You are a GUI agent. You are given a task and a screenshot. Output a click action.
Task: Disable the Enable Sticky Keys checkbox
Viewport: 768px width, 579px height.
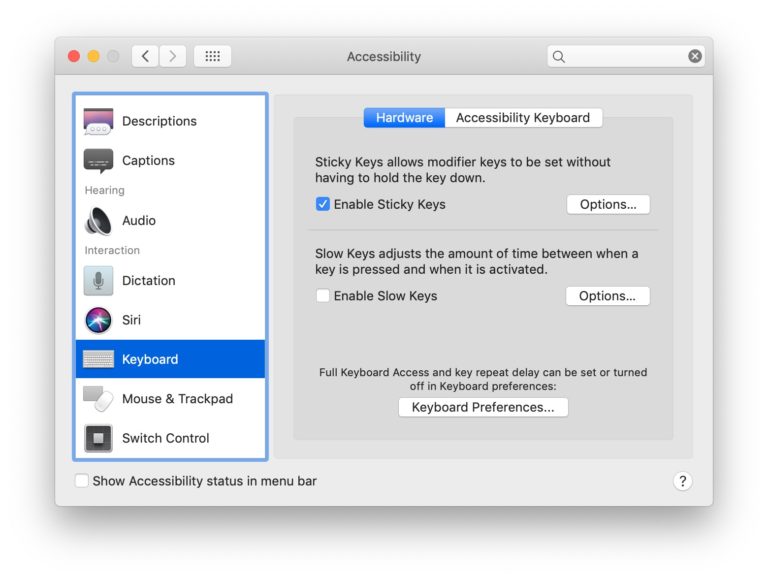322,204
